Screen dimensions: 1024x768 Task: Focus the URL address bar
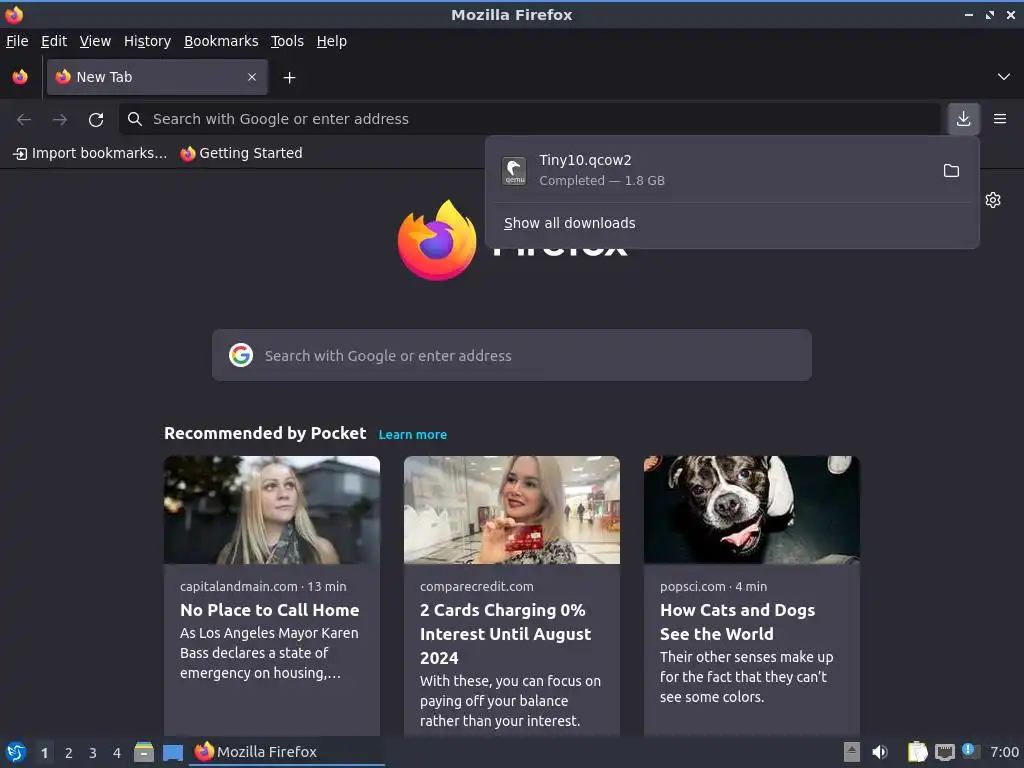530,119
